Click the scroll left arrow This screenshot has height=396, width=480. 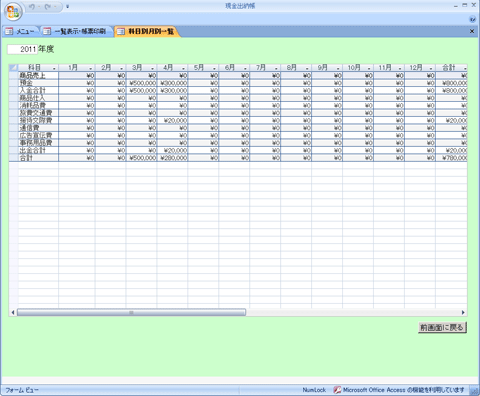coord(13,312)
